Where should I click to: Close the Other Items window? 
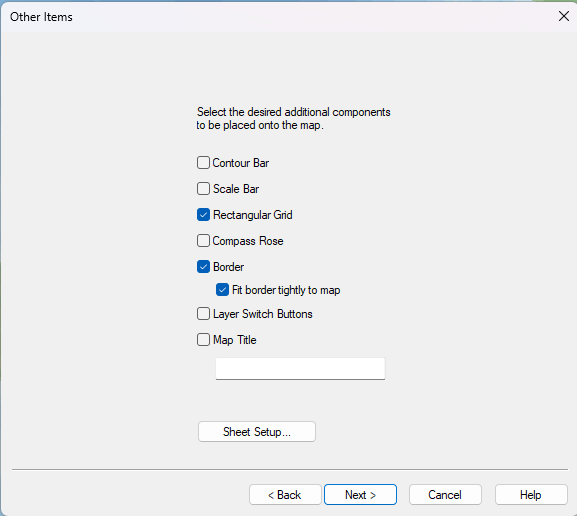[x=564, y=16]
